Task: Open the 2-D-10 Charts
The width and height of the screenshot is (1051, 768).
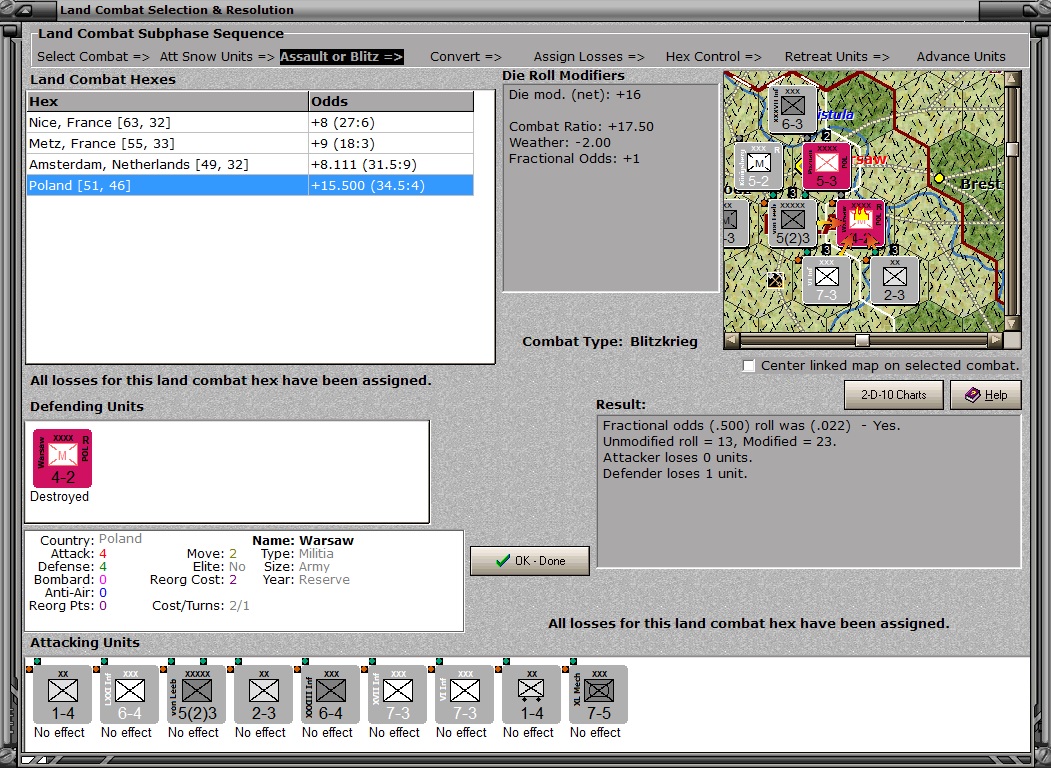Action: (x=893, y=395)
